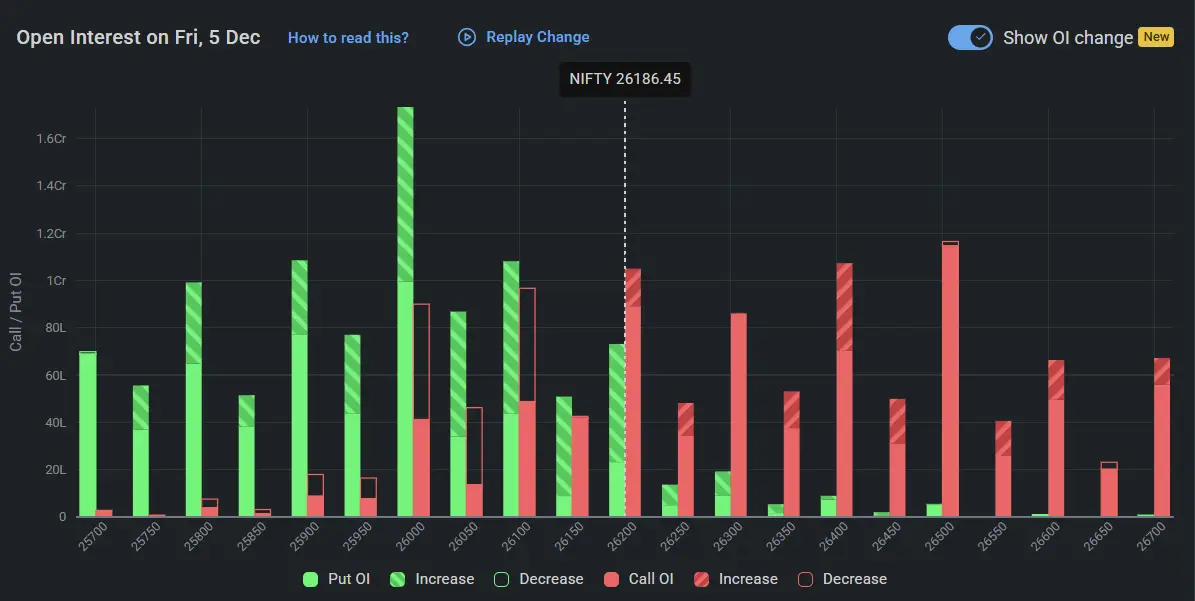Disable the Show OI change toggle
Screen dimensions: 1195x601
[x=970, y=37]
